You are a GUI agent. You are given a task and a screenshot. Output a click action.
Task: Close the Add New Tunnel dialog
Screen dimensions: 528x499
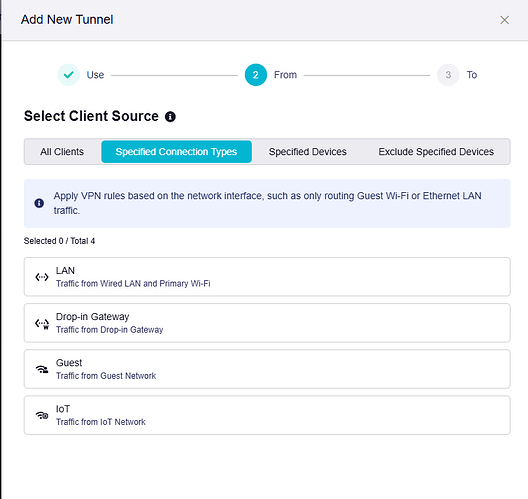pos(504,20)
